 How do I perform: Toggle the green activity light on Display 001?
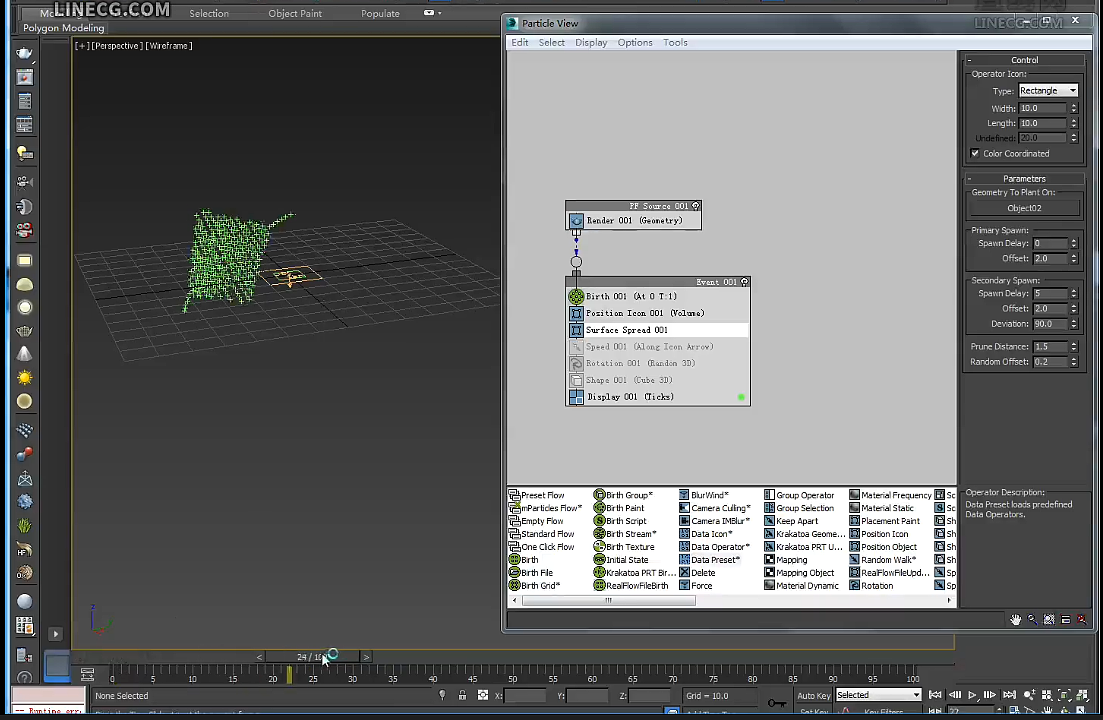(740, 397)
